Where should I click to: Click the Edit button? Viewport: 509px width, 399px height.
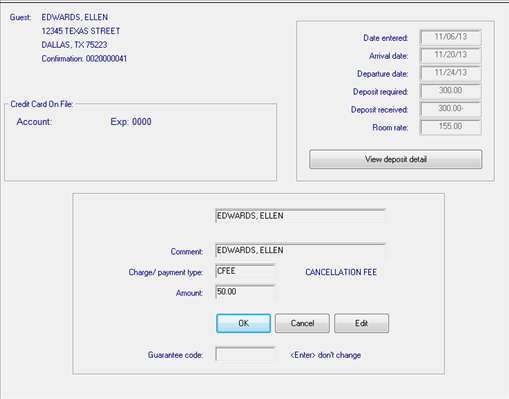coord(361,323)
